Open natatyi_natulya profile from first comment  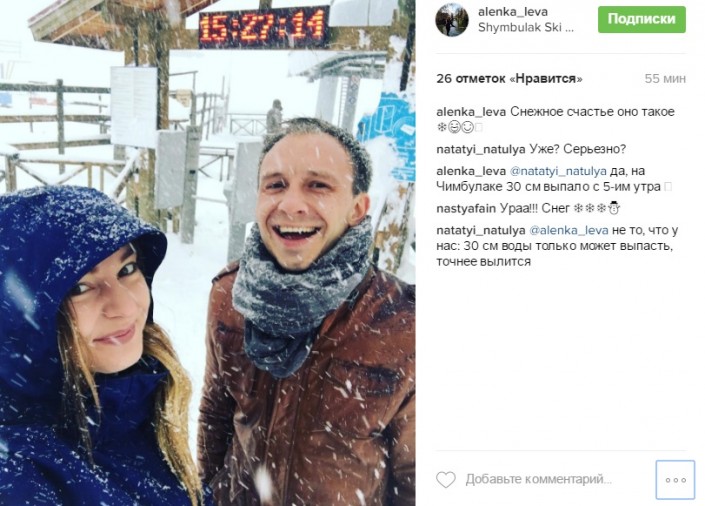[481, 149]
